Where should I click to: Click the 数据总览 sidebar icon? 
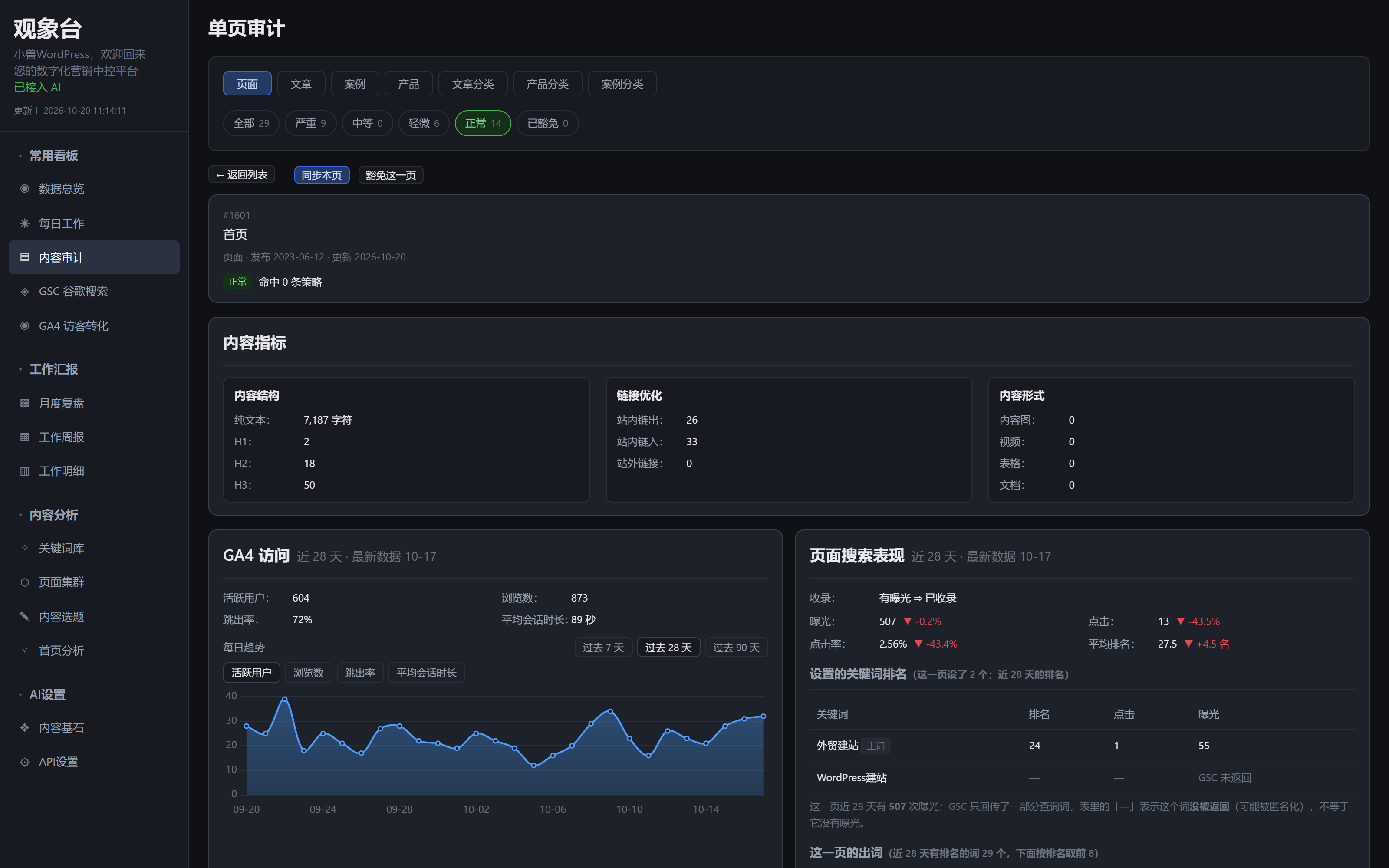[25, 189]
